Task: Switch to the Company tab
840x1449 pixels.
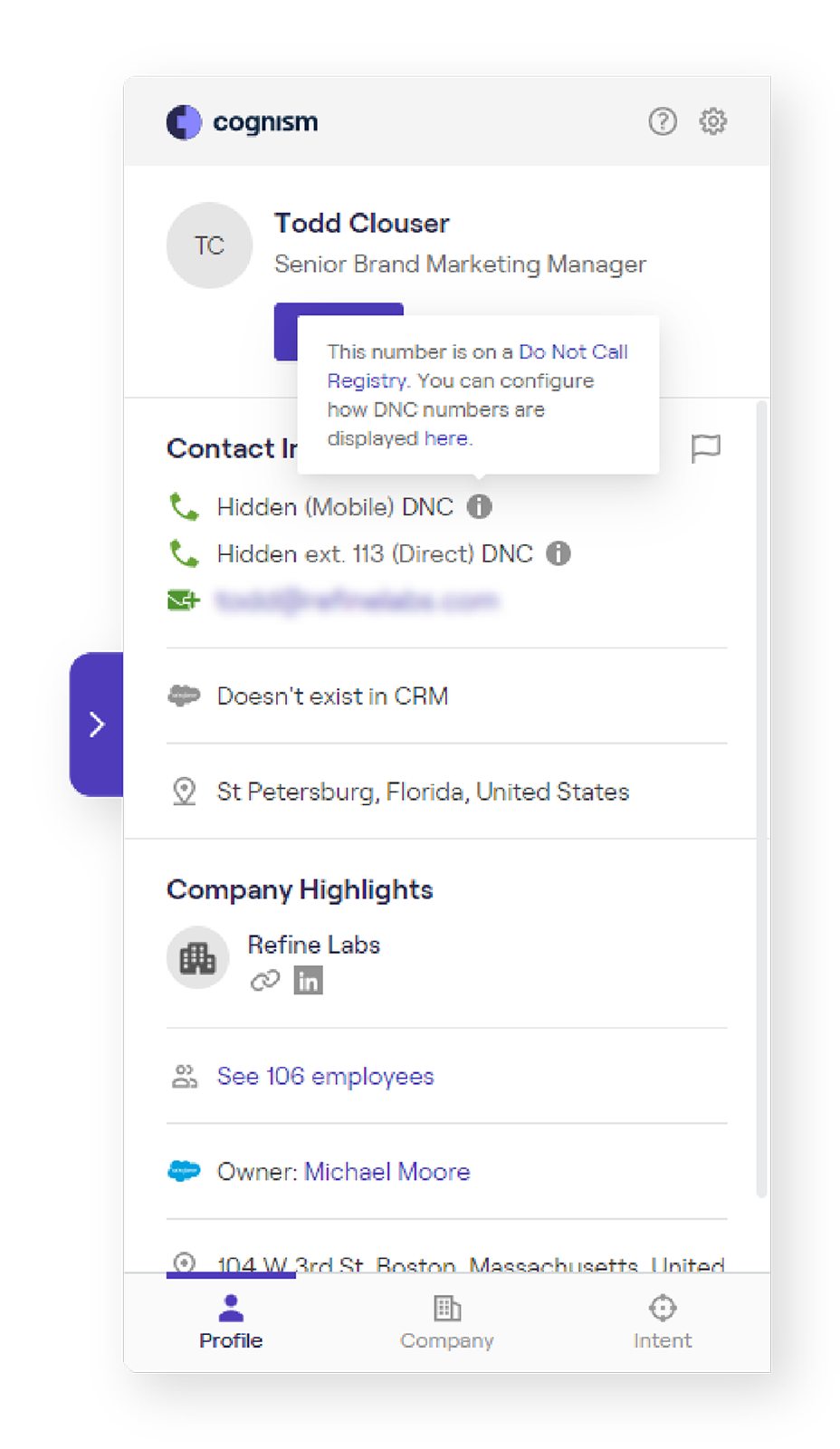Action: click(x=446, y=1322)
